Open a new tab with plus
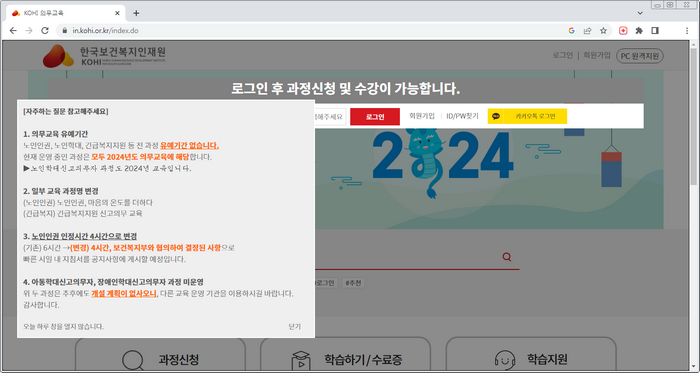The width and height of the screenshot is (700, 373). pyautogui.click(x=136, y=13)
